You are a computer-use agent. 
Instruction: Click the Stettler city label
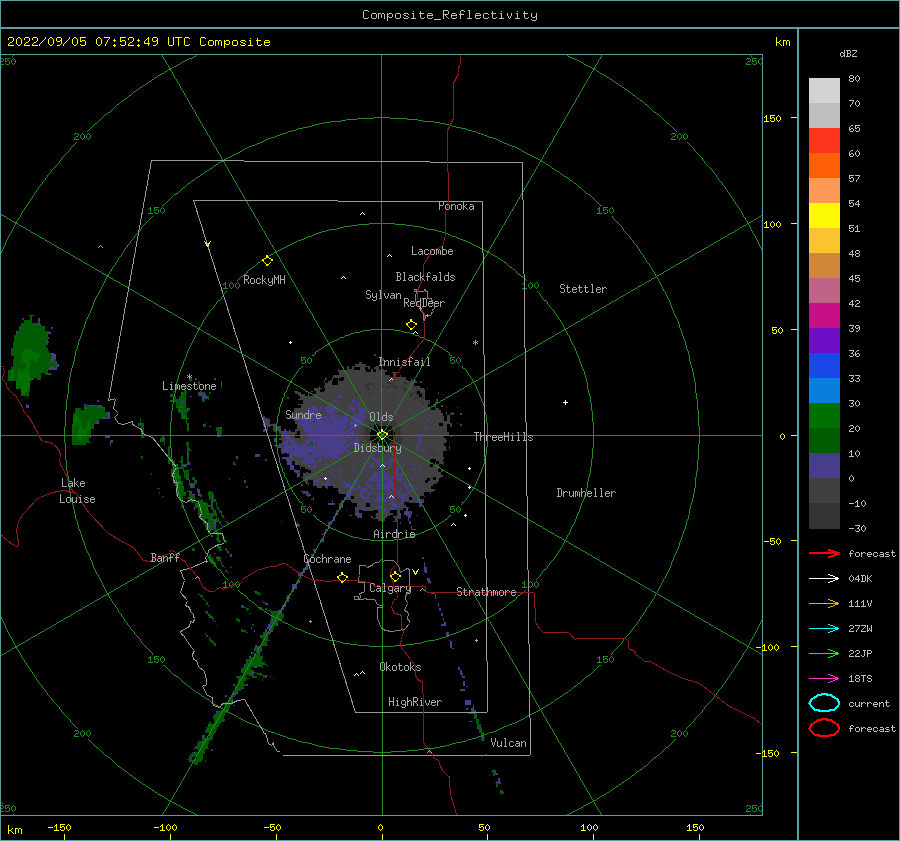coord(583,289)
